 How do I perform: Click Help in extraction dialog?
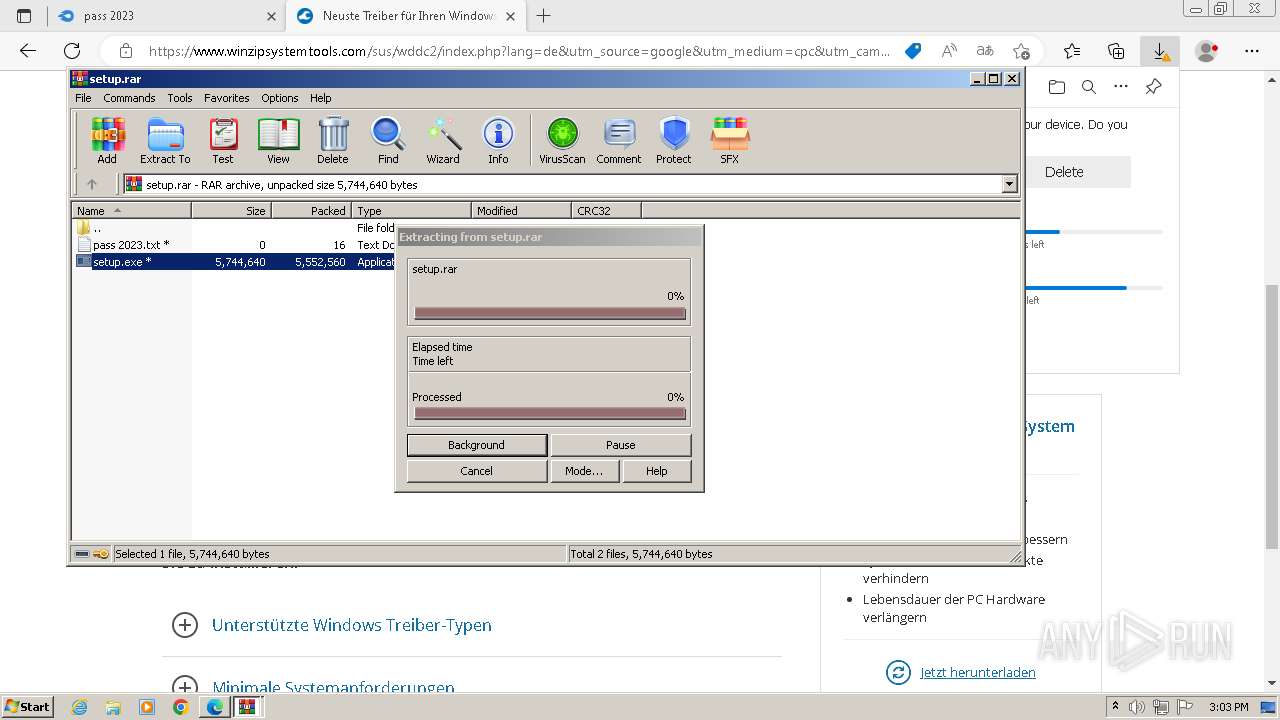coord(656,471)
